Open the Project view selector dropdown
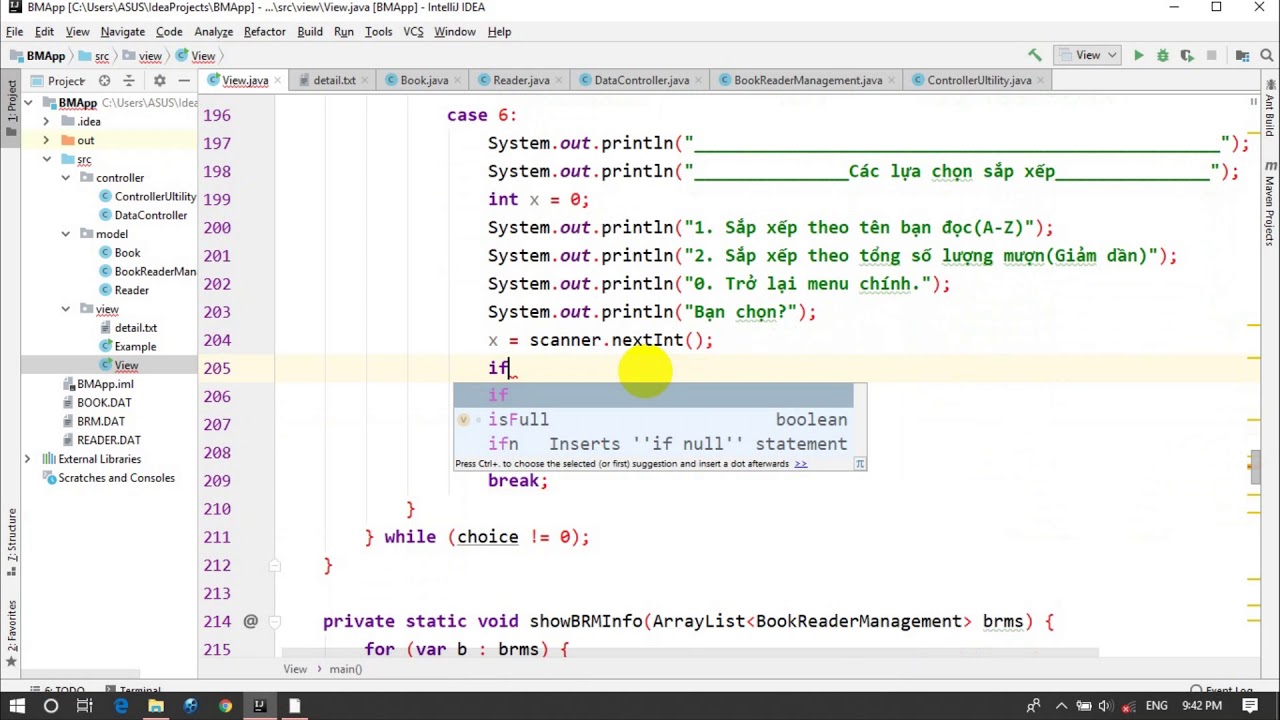This screenshot has width=1280, height=720. click(66, 80)
